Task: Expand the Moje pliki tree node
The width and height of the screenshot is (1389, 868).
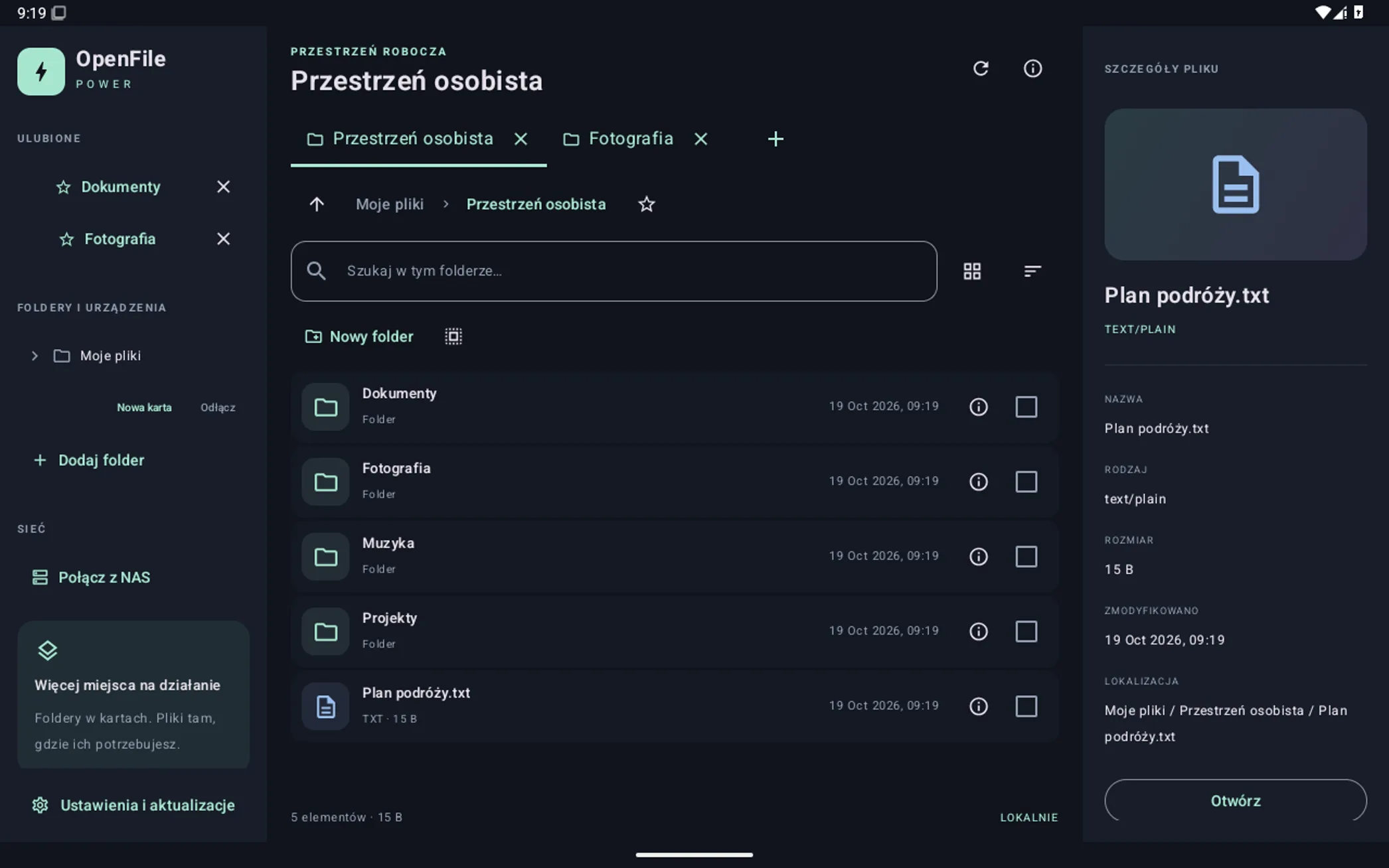Action: pyautogui.click(x=35, y=356)
